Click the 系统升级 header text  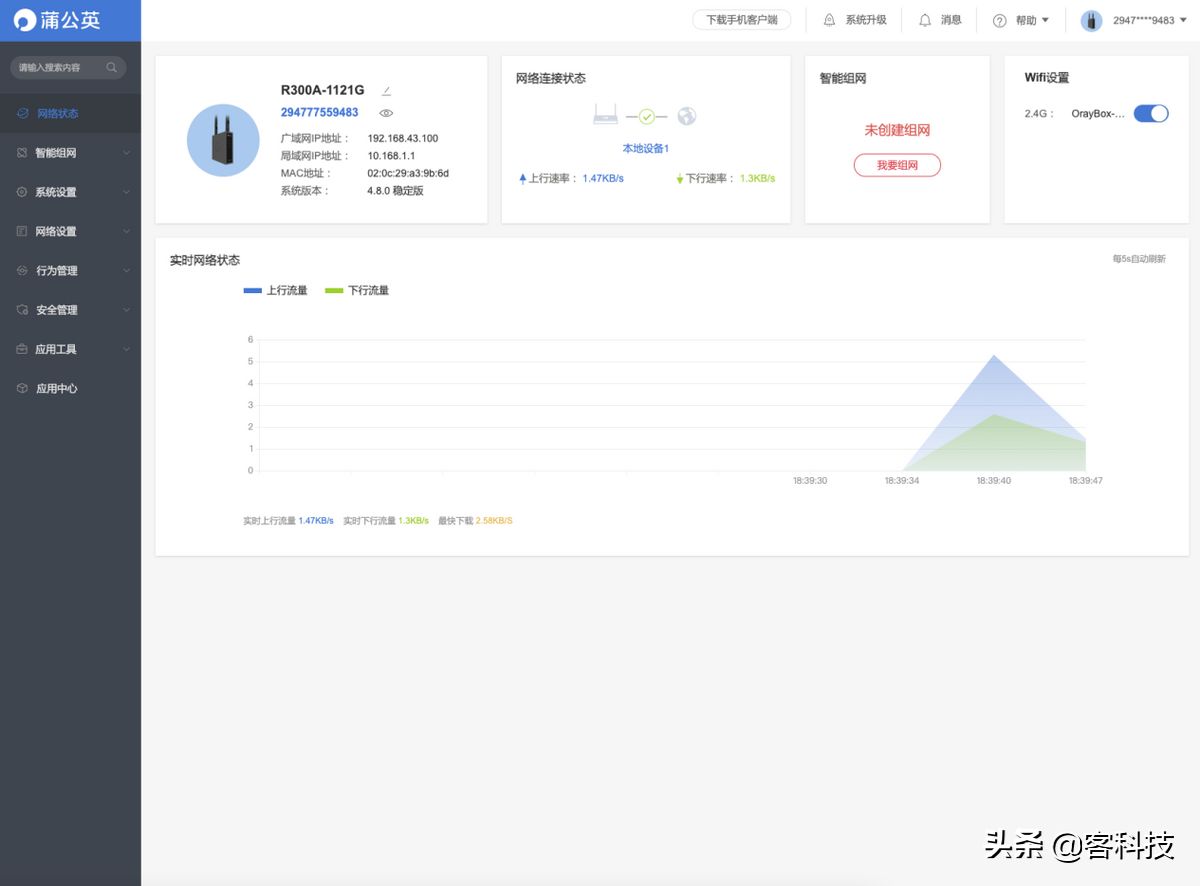tap(866, 20)
